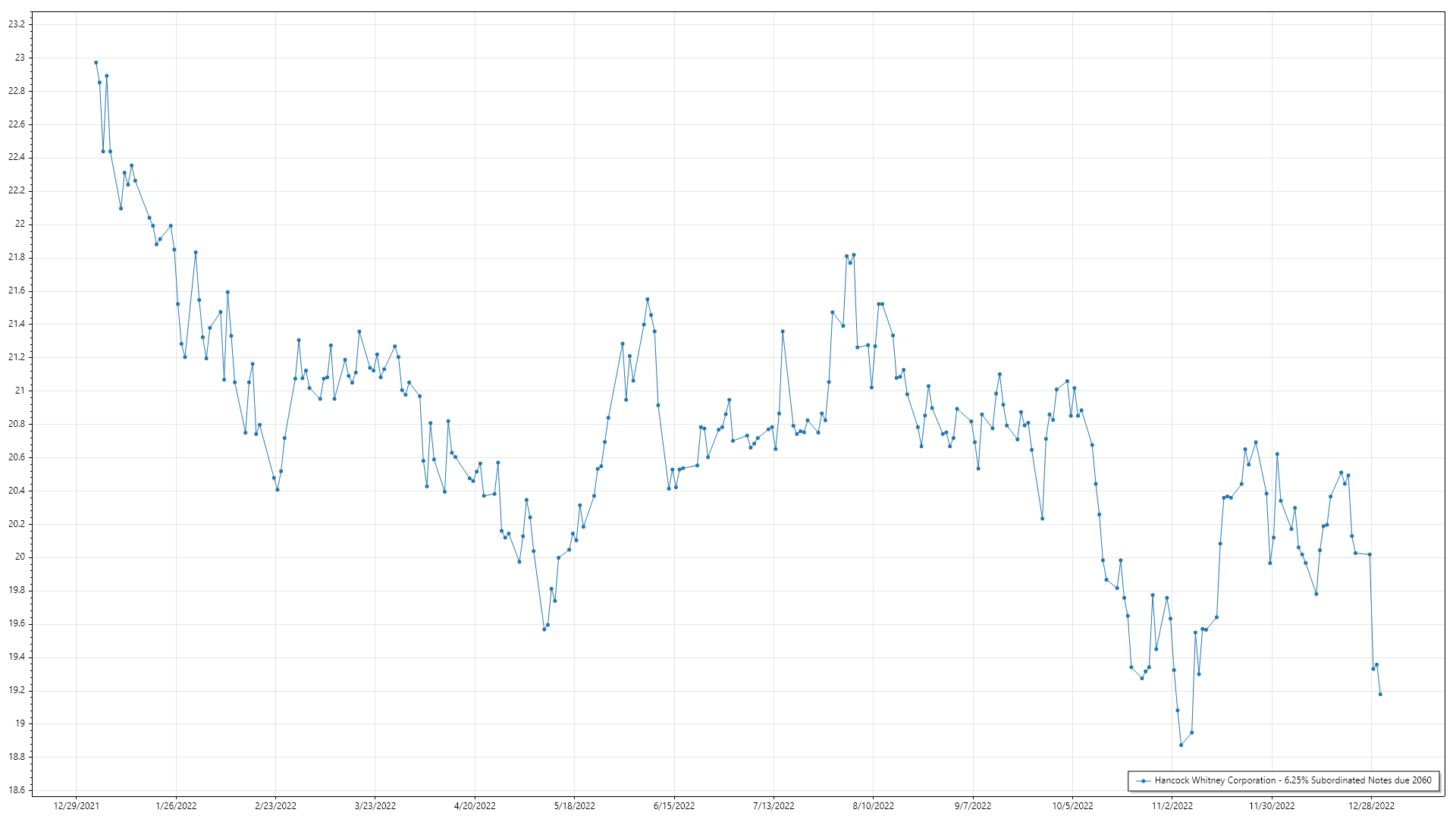Image resolution: width=1456 pixels, height=819 pixels.
Task: Select the 6/15/2022 x-axis date label
Action: click(674, 806)
